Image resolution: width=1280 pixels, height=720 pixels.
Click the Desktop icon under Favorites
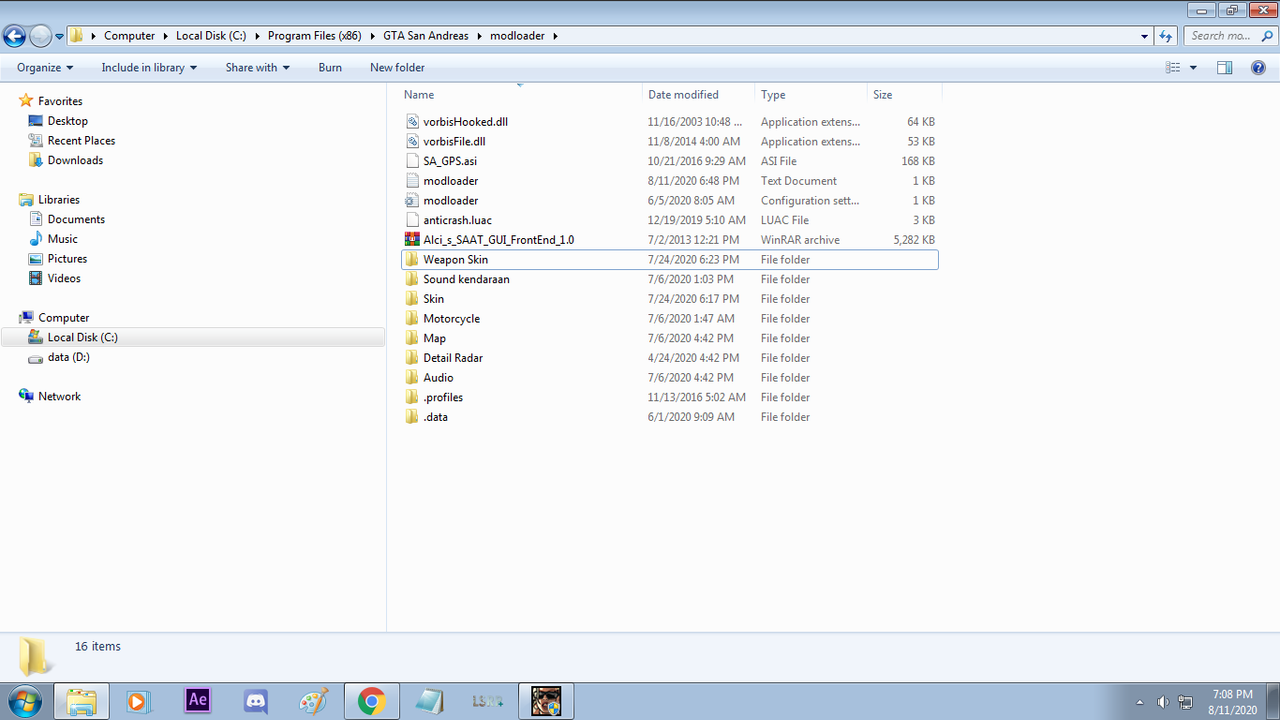(x=36, y=121)
